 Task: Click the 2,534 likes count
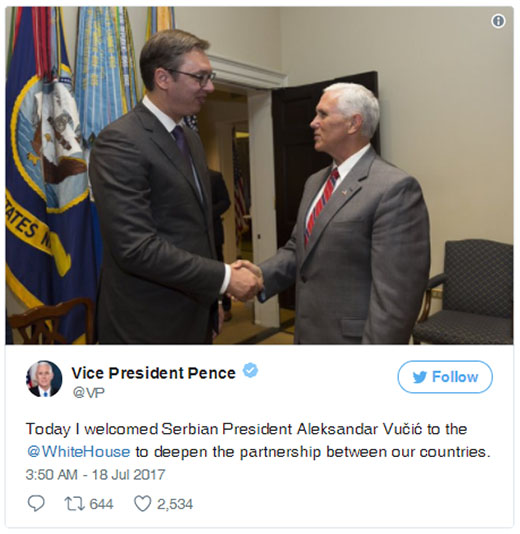tap(175, 504)
